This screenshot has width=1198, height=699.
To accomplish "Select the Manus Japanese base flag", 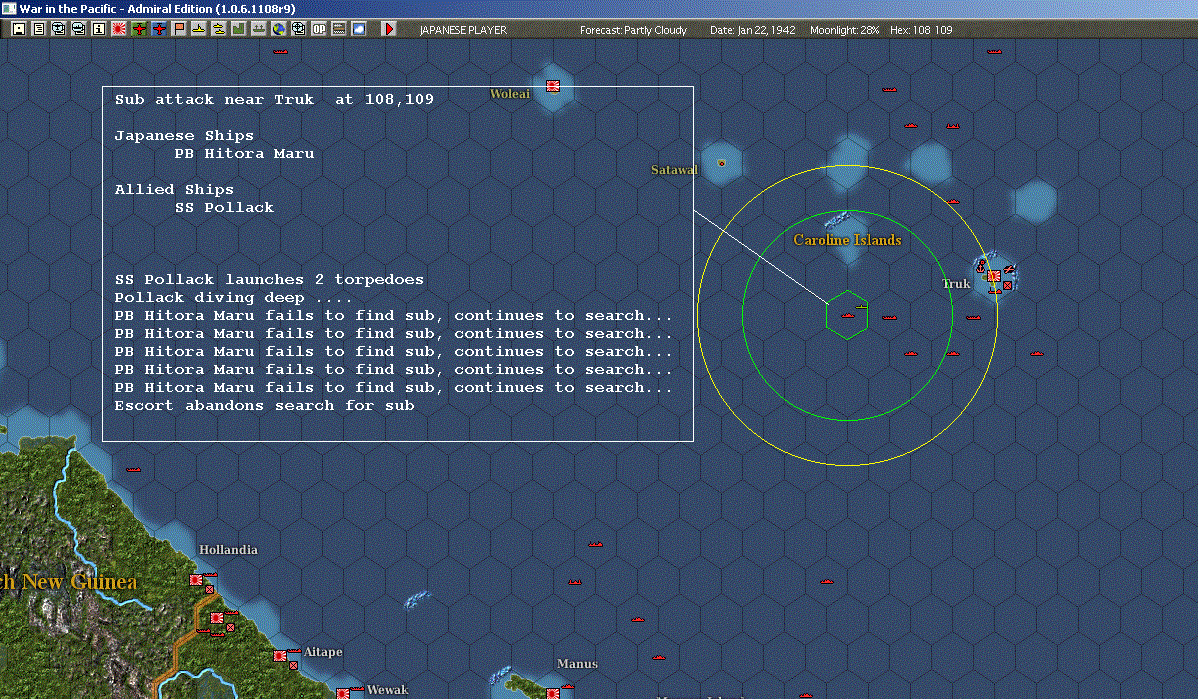I will pos(552,694).
